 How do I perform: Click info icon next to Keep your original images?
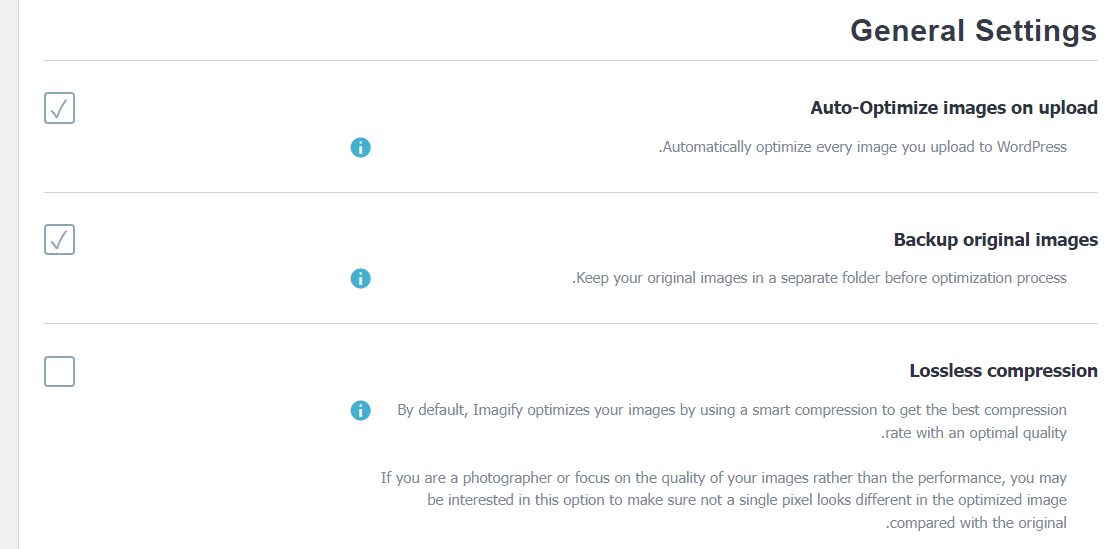[361, 279]
